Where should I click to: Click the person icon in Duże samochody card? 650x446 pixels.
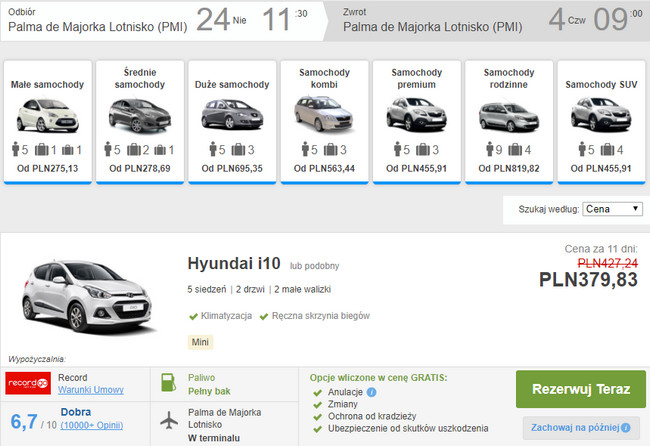213,149
